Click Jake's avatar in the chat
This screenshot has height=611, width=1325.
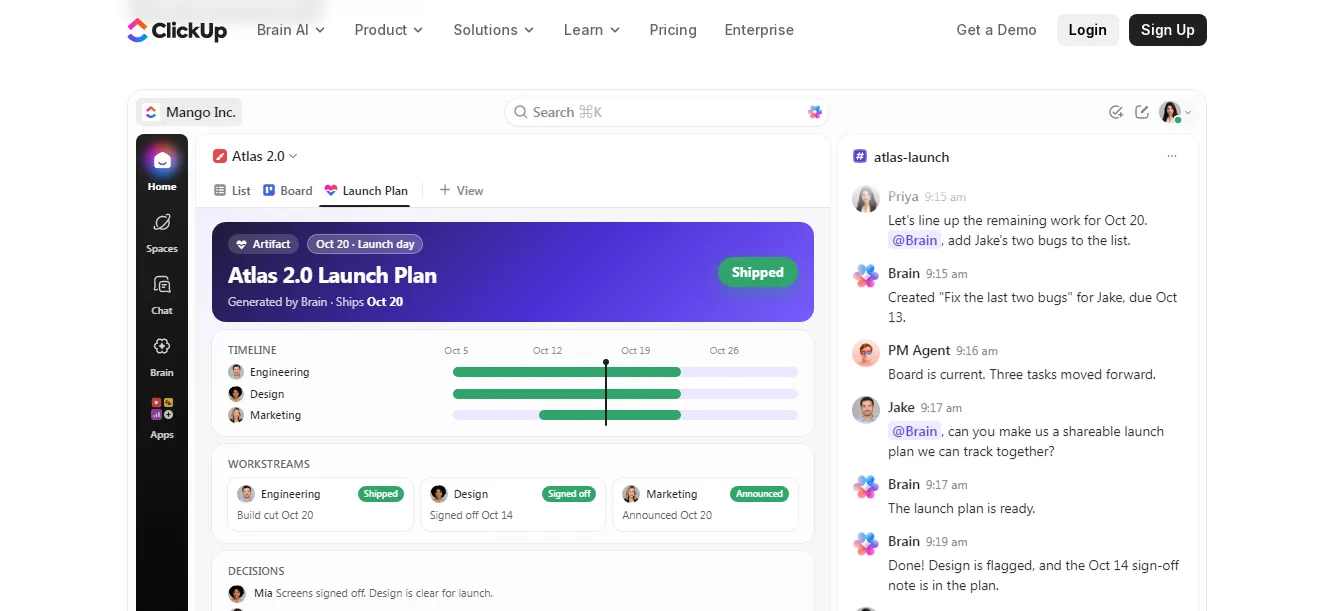pos(866,410)
